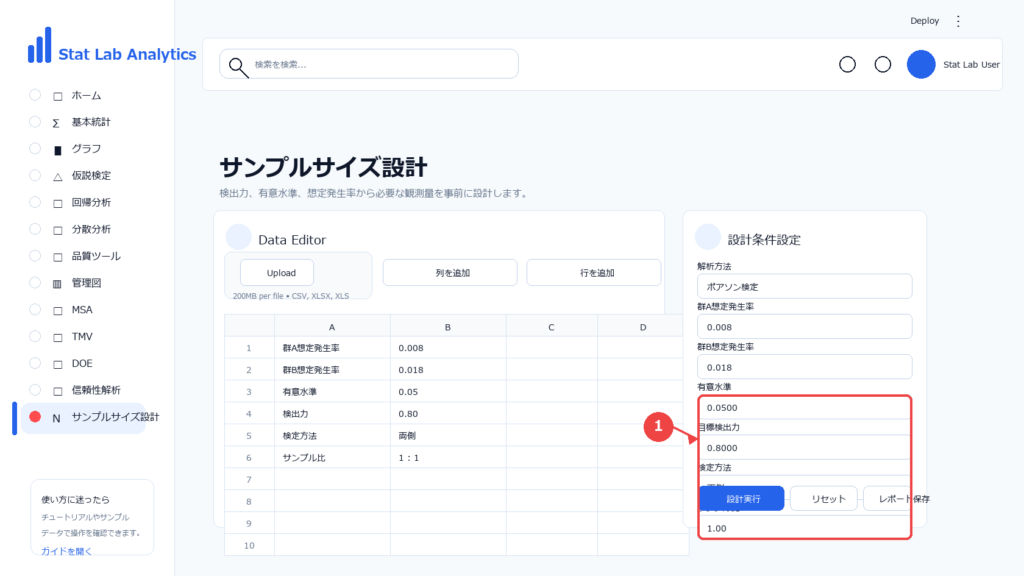Edit the 群A想定発生率 field 0.008
This screenshot has width=1024, height=576.
(805, 327)
